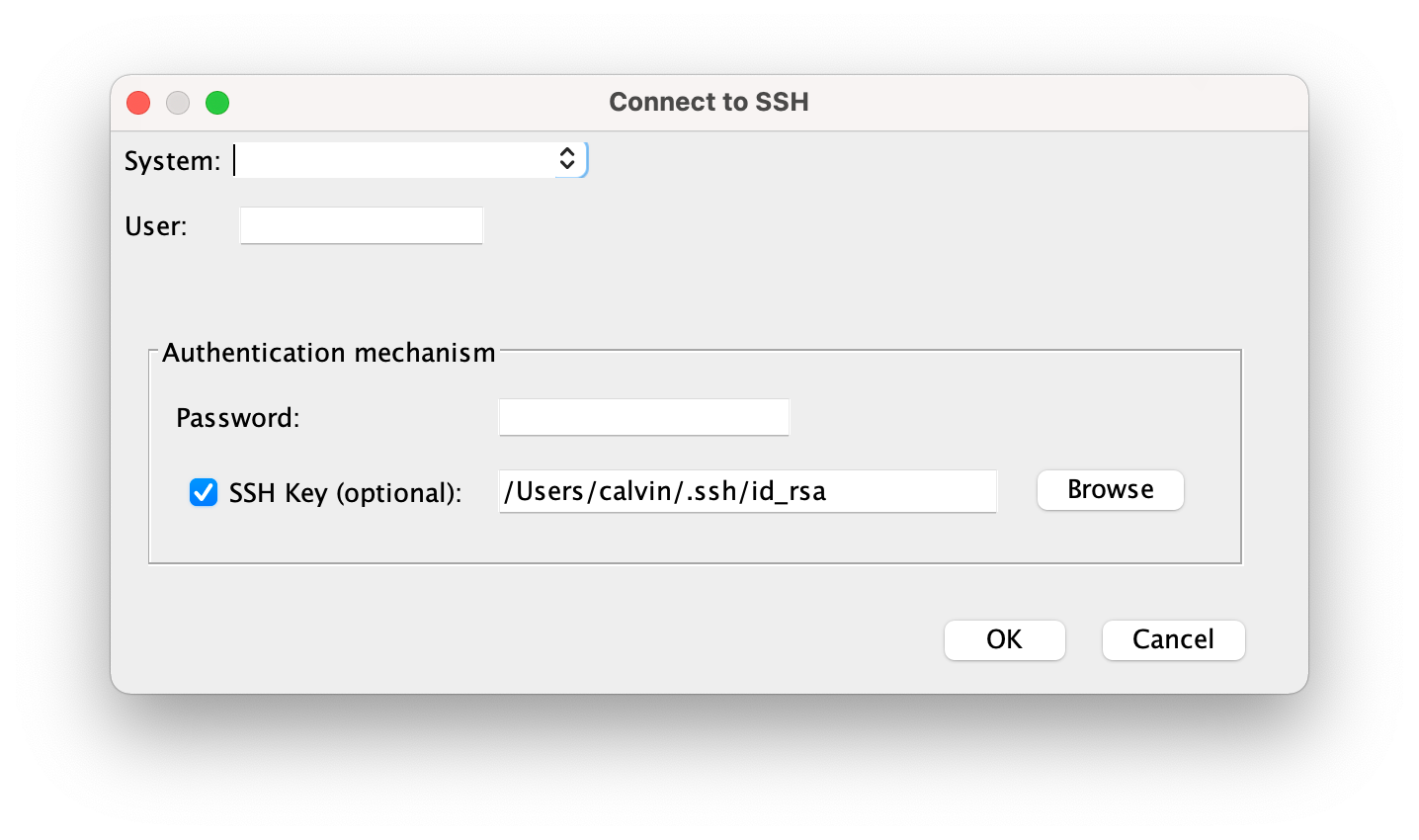The image size is (1419, 840).
Task: Expand the System dropdown arrows
Action: tap(567, 159)
